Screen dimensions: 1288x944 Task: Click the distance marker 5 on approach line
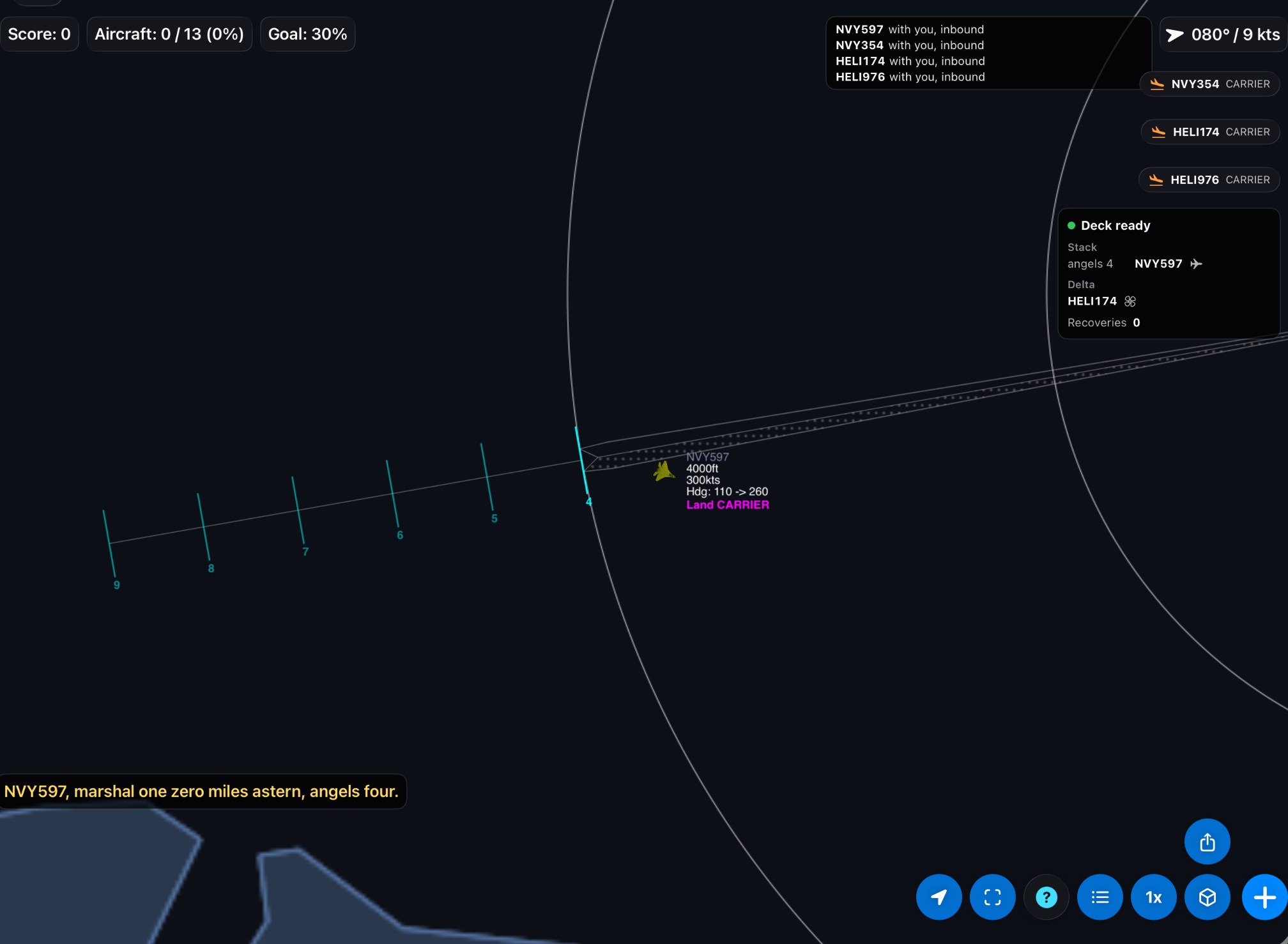[x=494, y=519]
